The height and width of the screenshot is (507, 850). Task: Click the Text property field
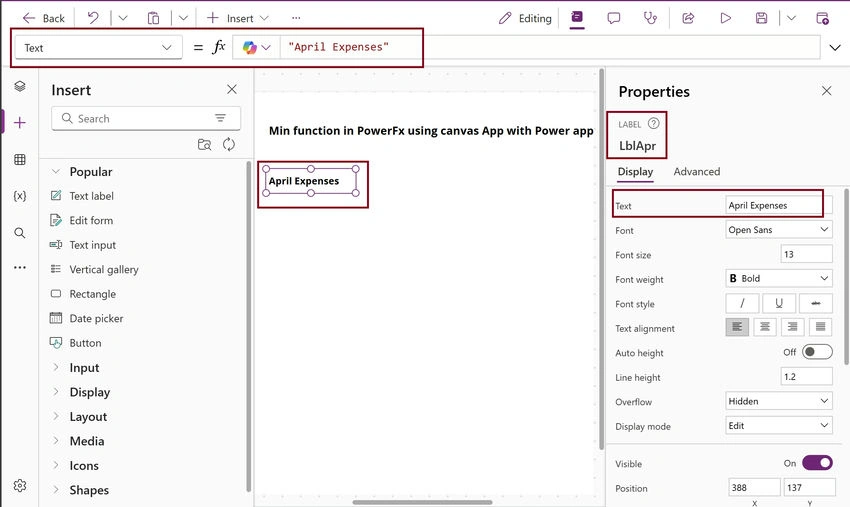(778, 206)
